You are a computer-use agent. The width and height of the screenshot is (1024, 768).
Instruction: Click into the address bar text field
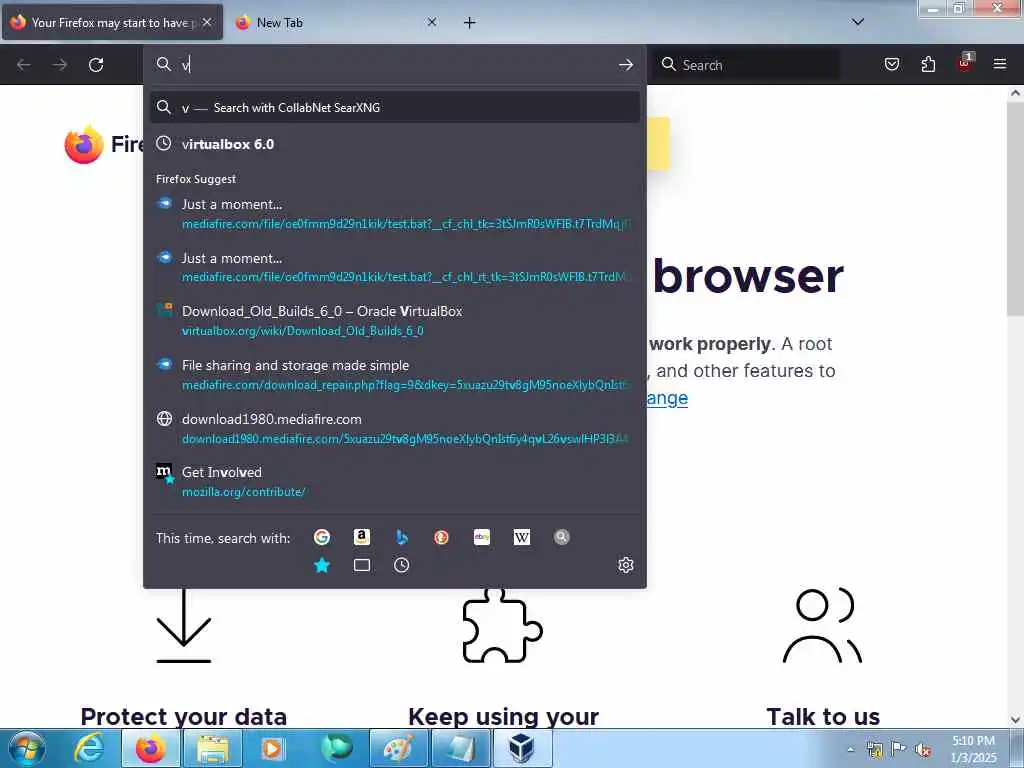(395, 65)
